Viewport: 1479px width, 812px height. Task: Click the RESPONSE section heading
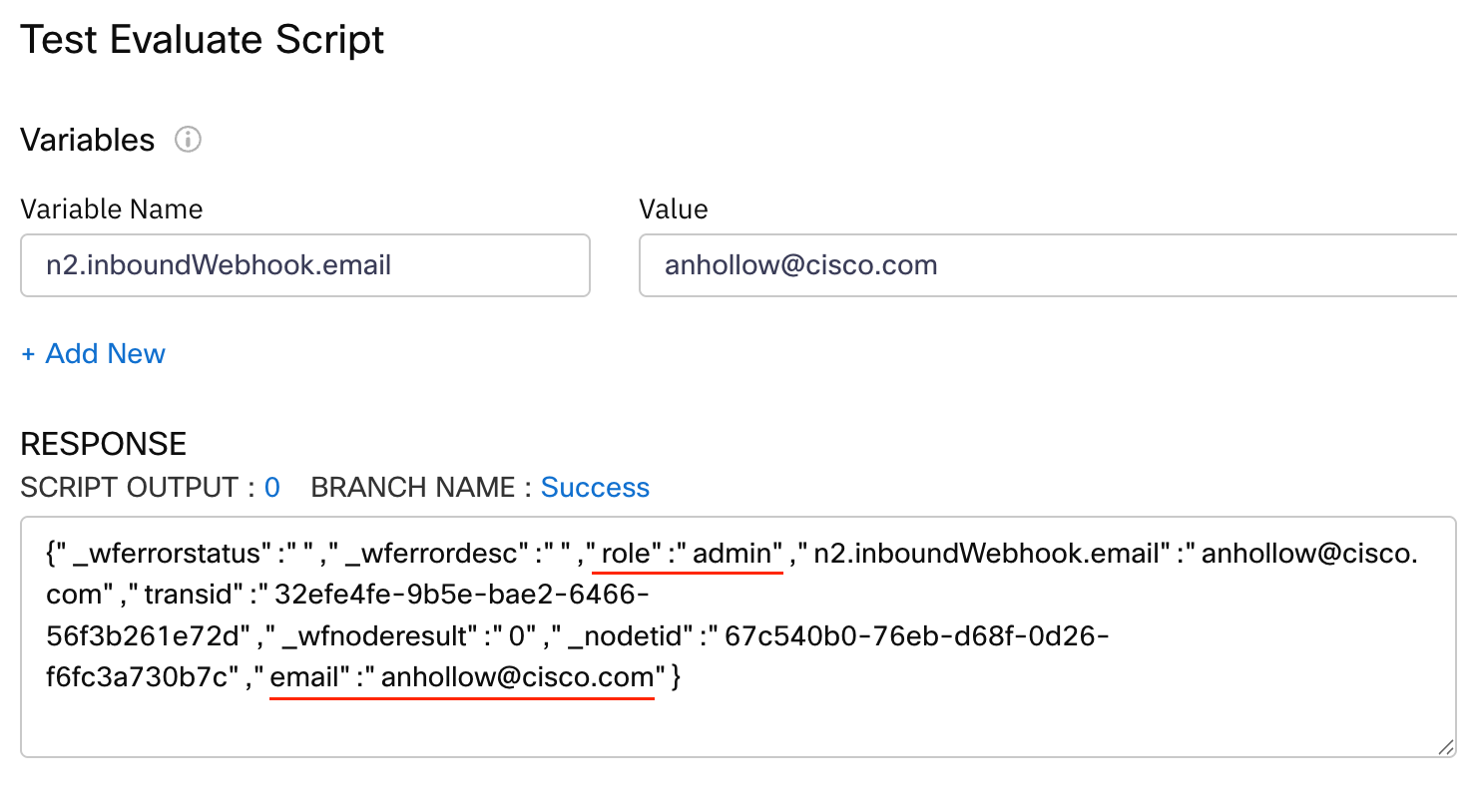[x=104, y=444]
